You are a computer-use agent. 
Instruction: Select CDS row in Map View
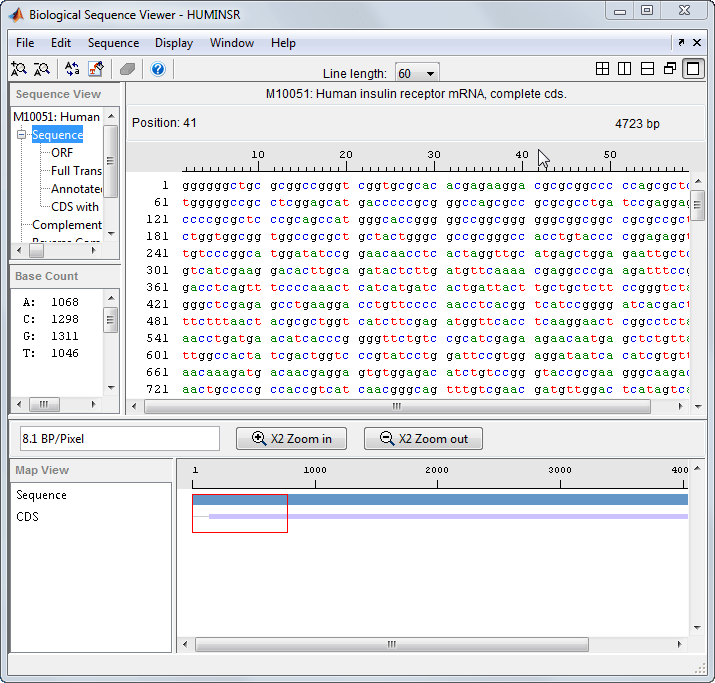(x=27, y=517)
